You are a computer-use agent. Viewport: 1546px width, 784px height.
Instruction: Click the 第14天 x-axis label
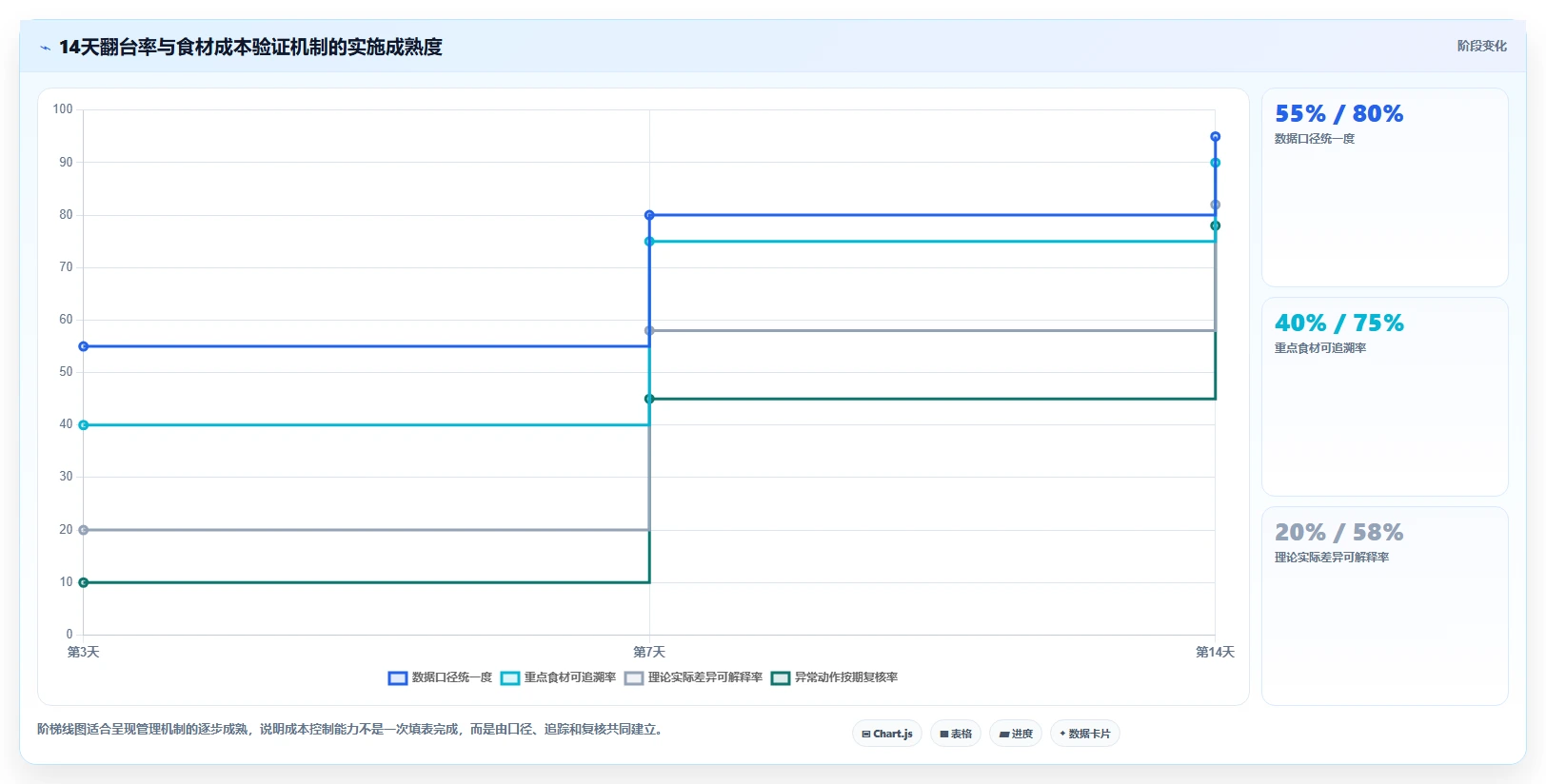(1215, 652)
